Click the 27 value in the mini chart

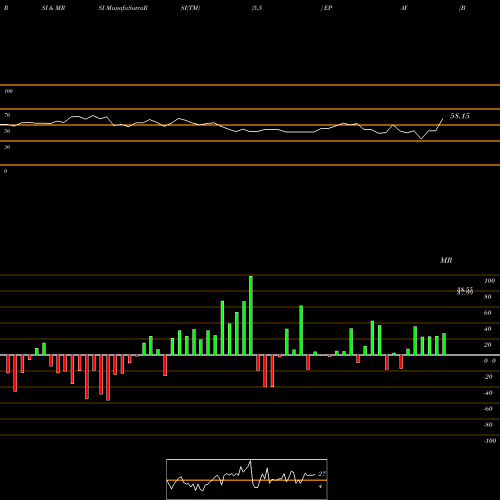[x=322, y=474]
